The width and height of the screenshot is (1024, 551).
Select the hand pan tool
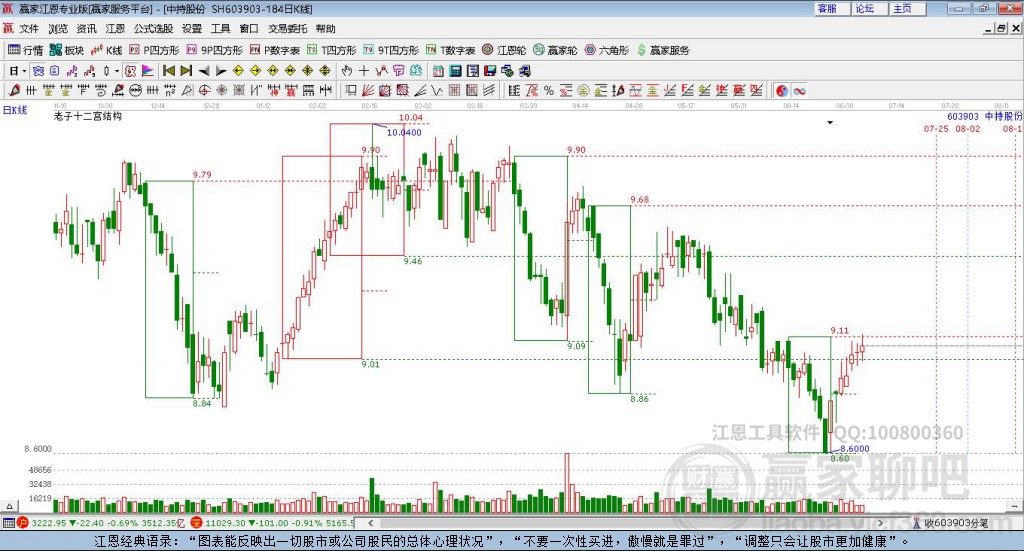(x=346, y=71)
